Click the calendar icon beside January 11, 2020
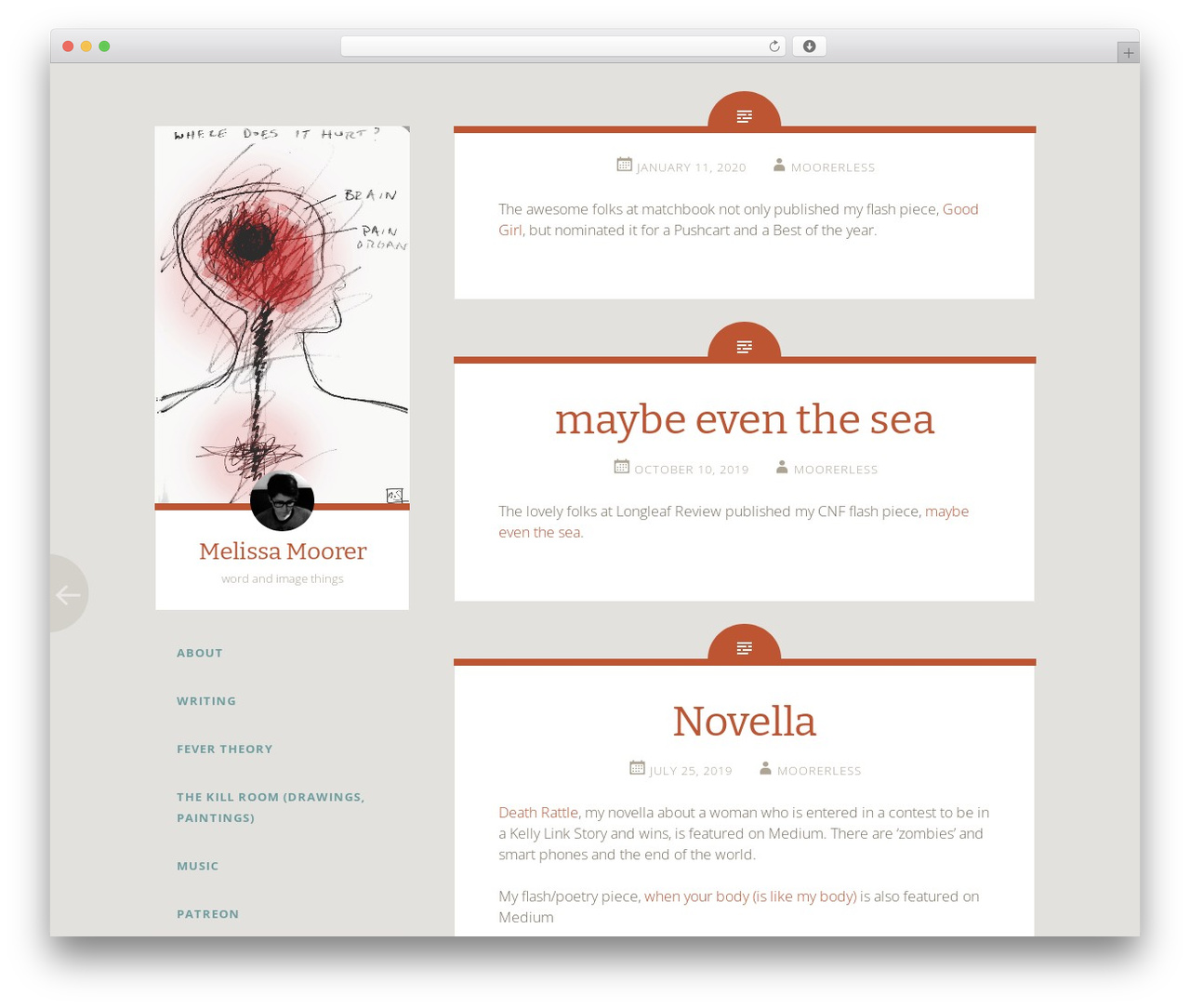 (625, 165)
